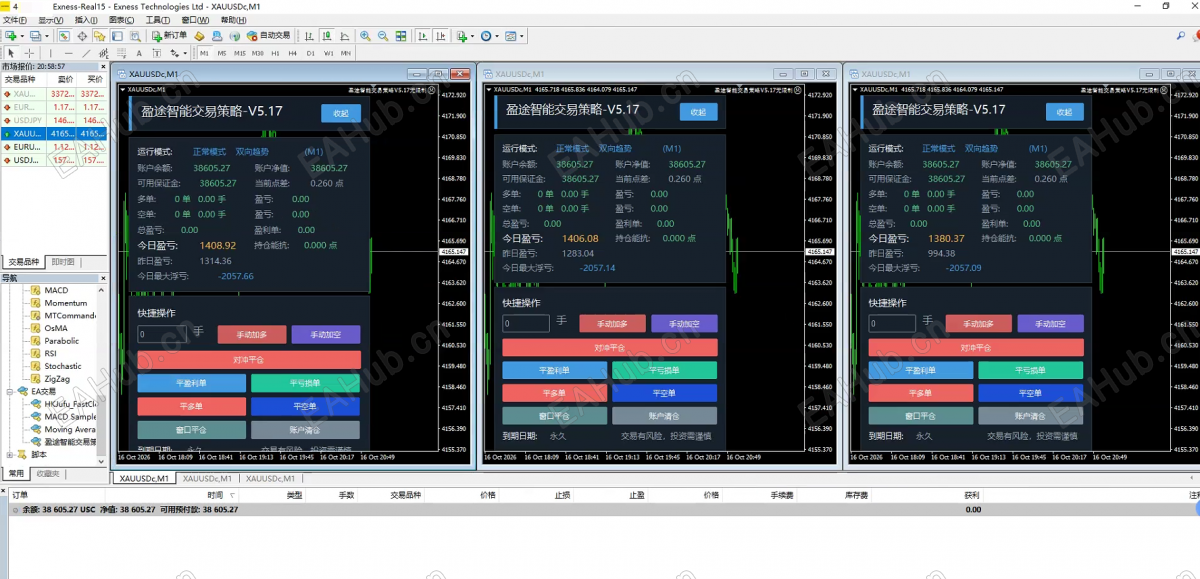Toggle the Navigator panel toolbar icon
1200x579 pixels.
pos(99,36)
